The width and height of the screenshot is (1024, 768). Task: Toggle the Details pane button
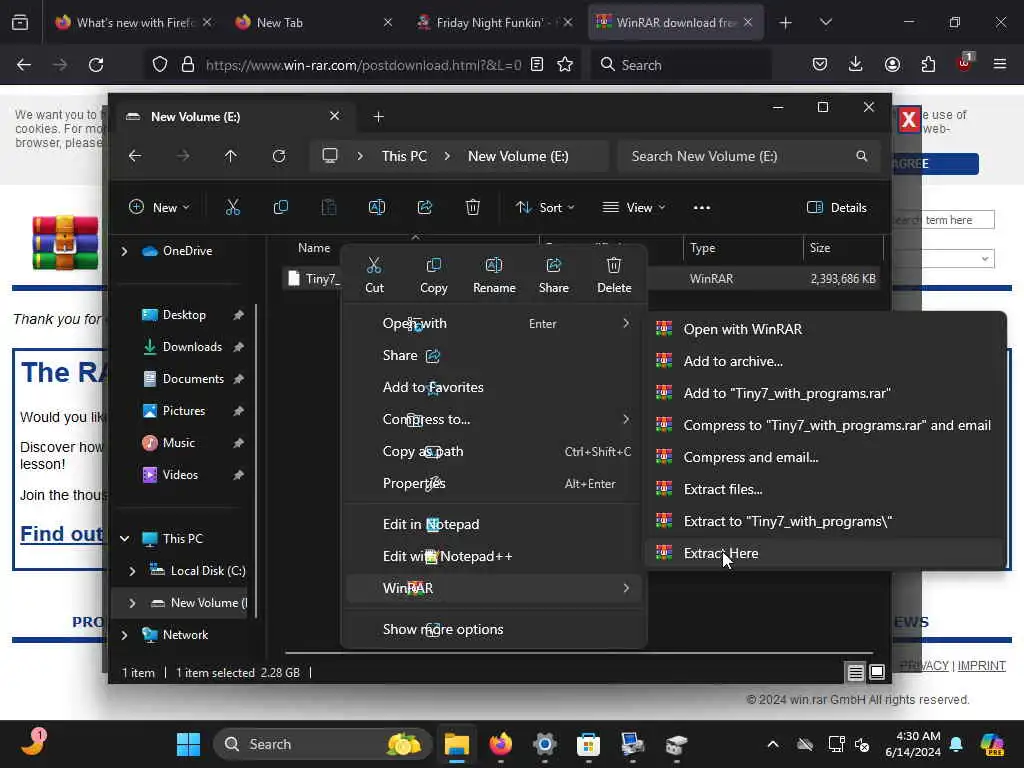(837, 208)
